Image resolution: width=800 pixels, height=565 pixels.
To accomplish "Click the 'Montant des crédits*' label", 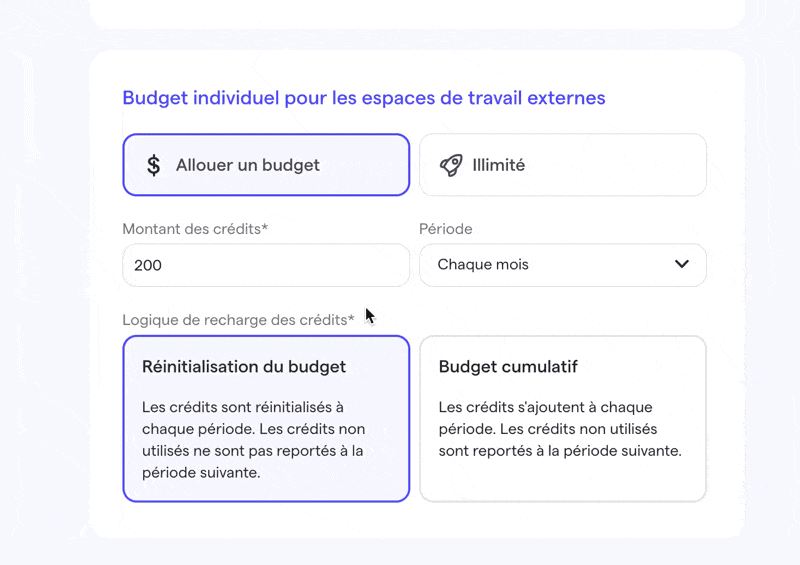I will 195,229.
